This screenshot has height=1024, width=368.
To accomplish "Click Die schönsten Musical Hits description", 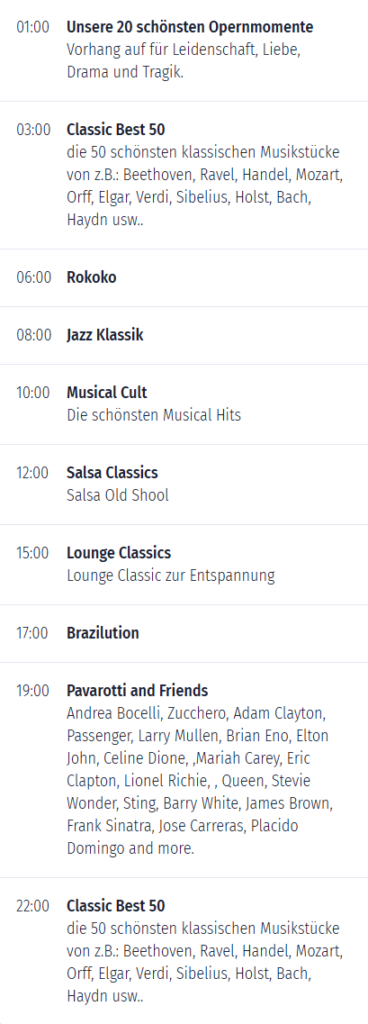I will click(154, 415).
